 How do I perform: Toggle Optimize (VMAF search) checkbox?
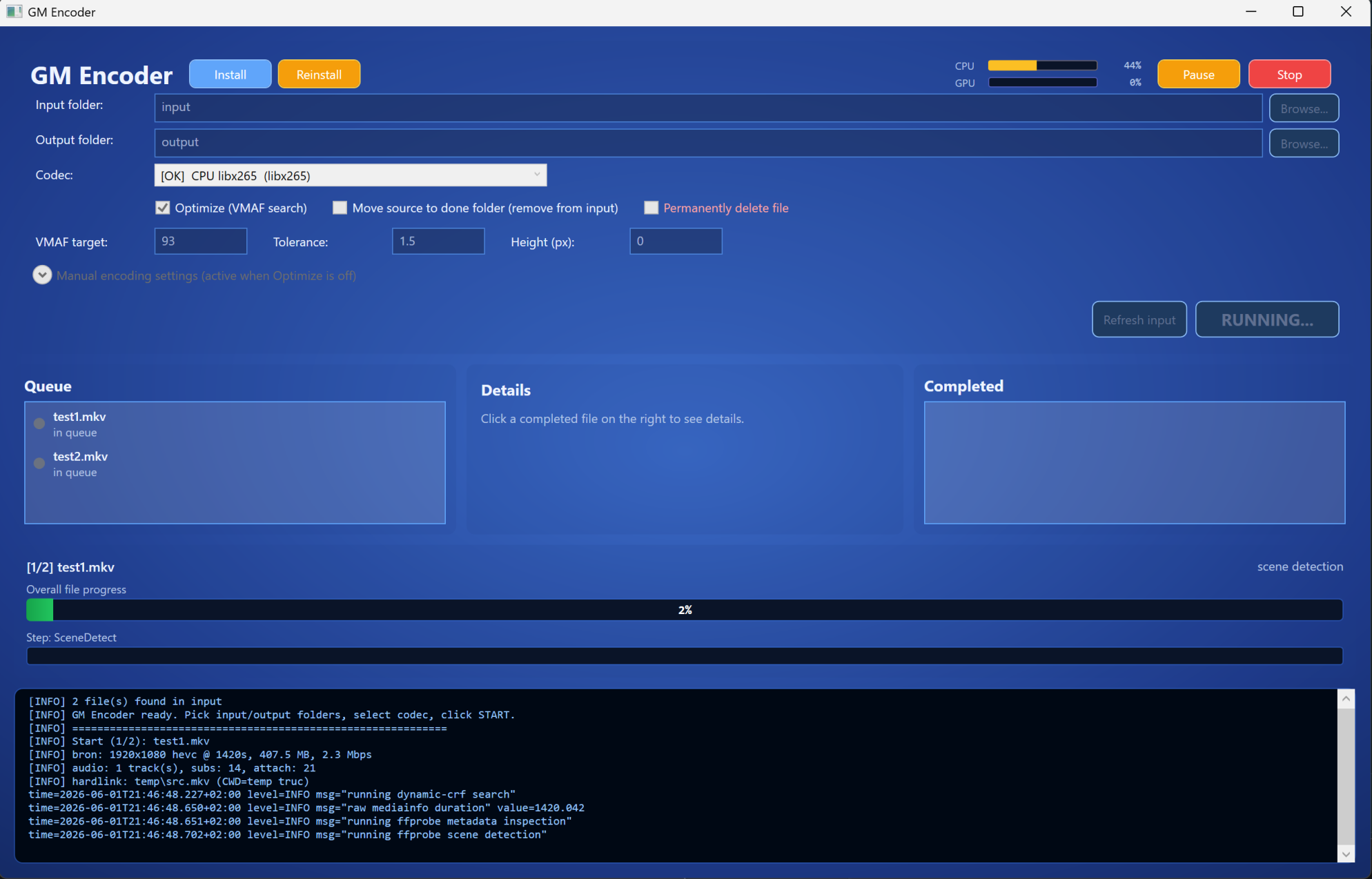(x=163, y=208)
